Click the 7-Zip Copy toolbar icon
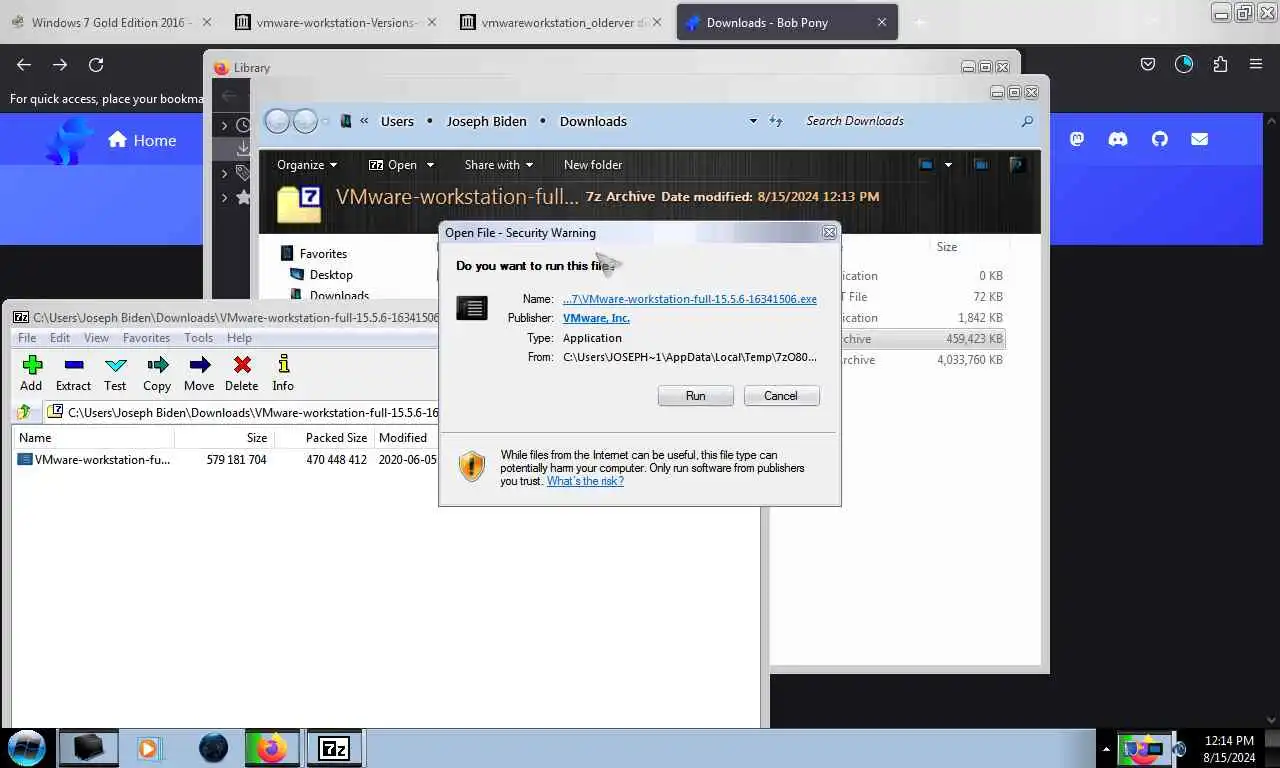Screen dimensions: 1280x768 (157, 365)
